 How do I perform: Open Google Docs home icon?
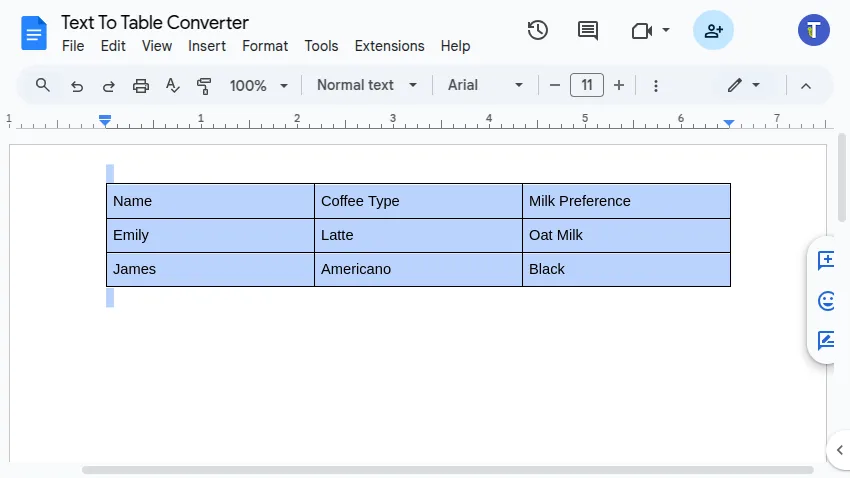[x=34, y=33]
